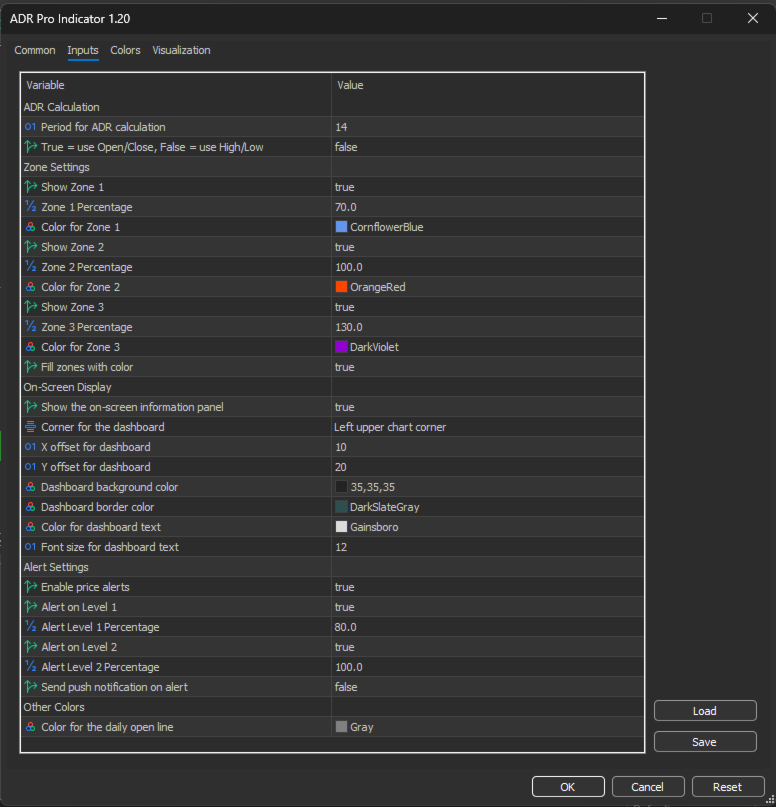Click the fraction icon beside Alert Level 1 Percentage

[x=31, y=627]
